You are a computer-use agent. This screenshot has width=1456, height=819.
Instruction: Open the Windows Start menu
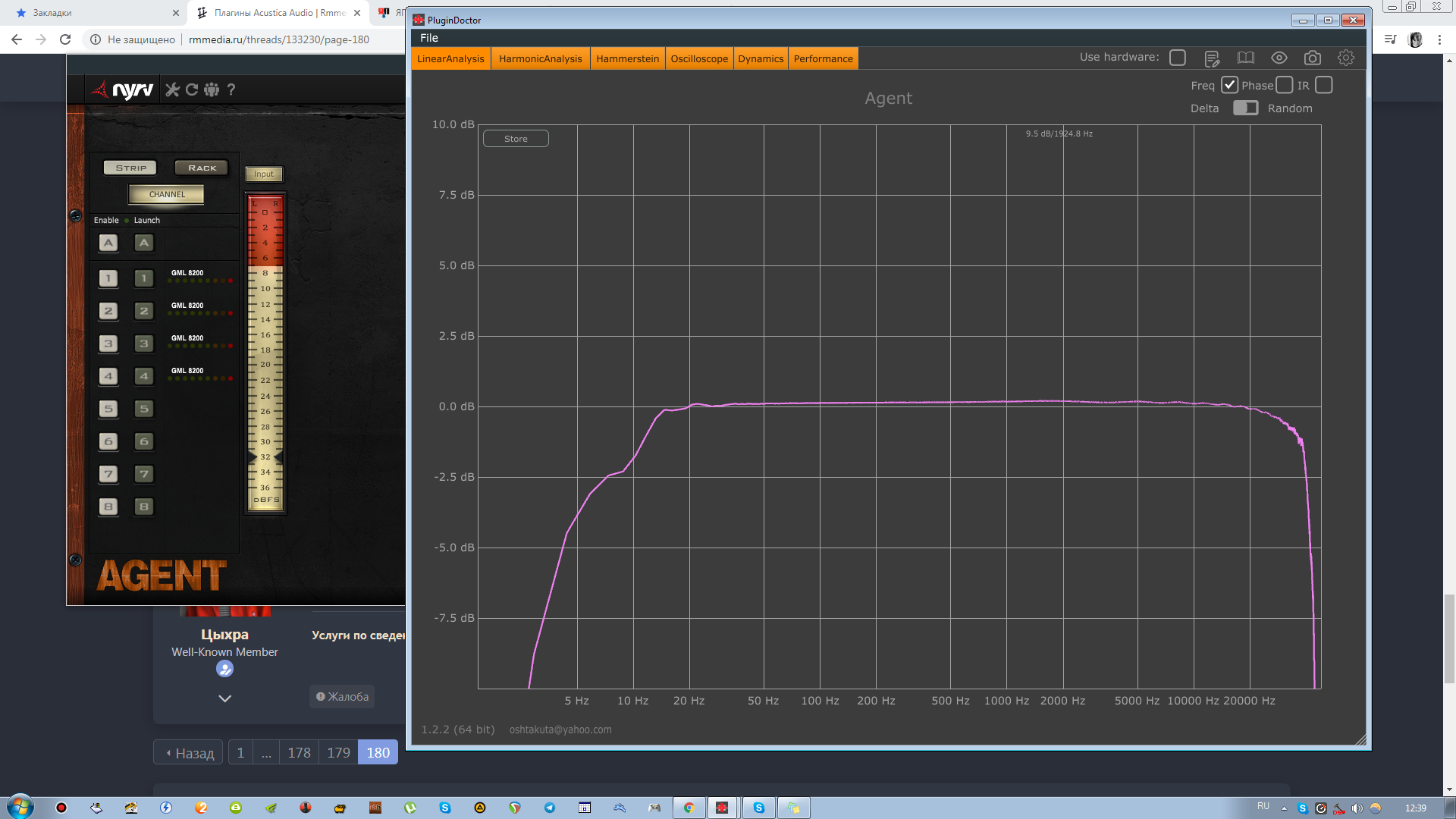20,807
